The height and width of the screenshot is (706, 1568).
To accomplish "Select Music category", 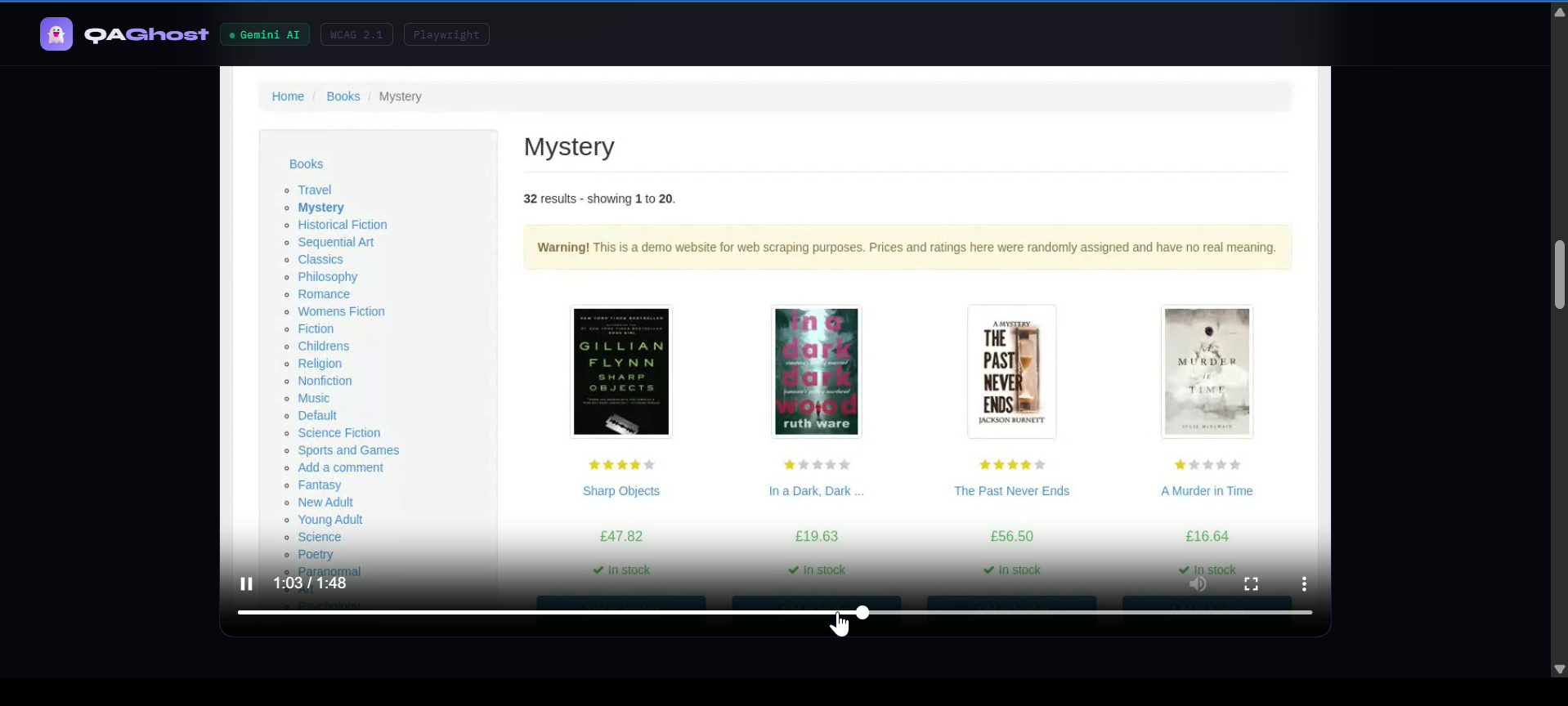I will tap(313, 398).
